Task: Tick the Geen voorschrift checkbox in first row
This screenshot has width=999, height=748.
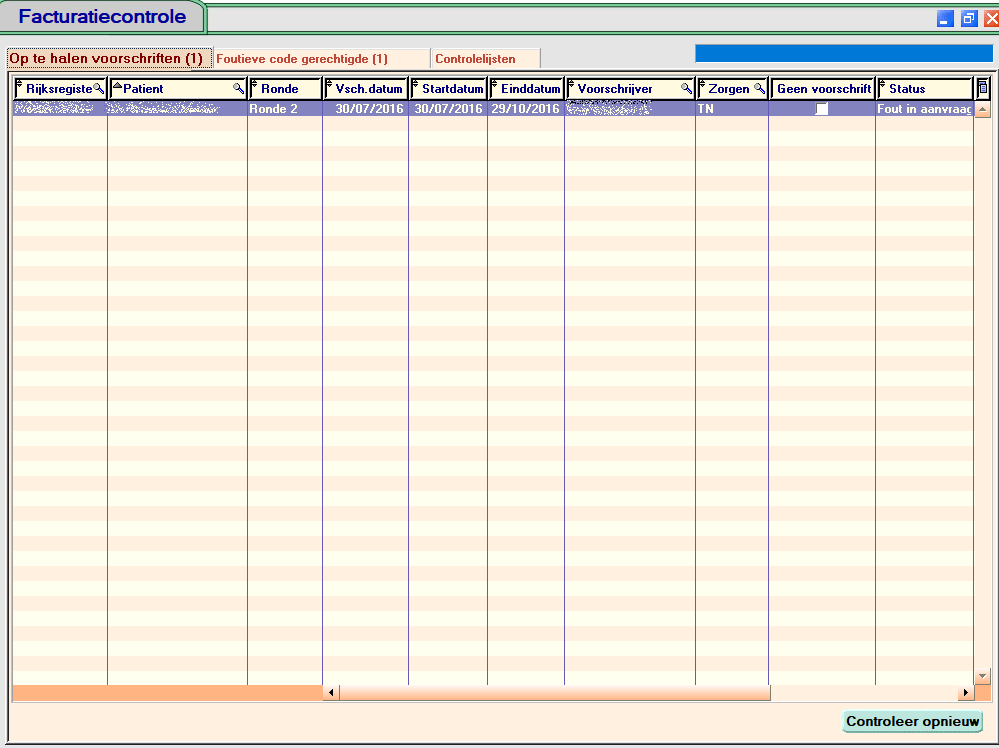Action: (821, 109)
